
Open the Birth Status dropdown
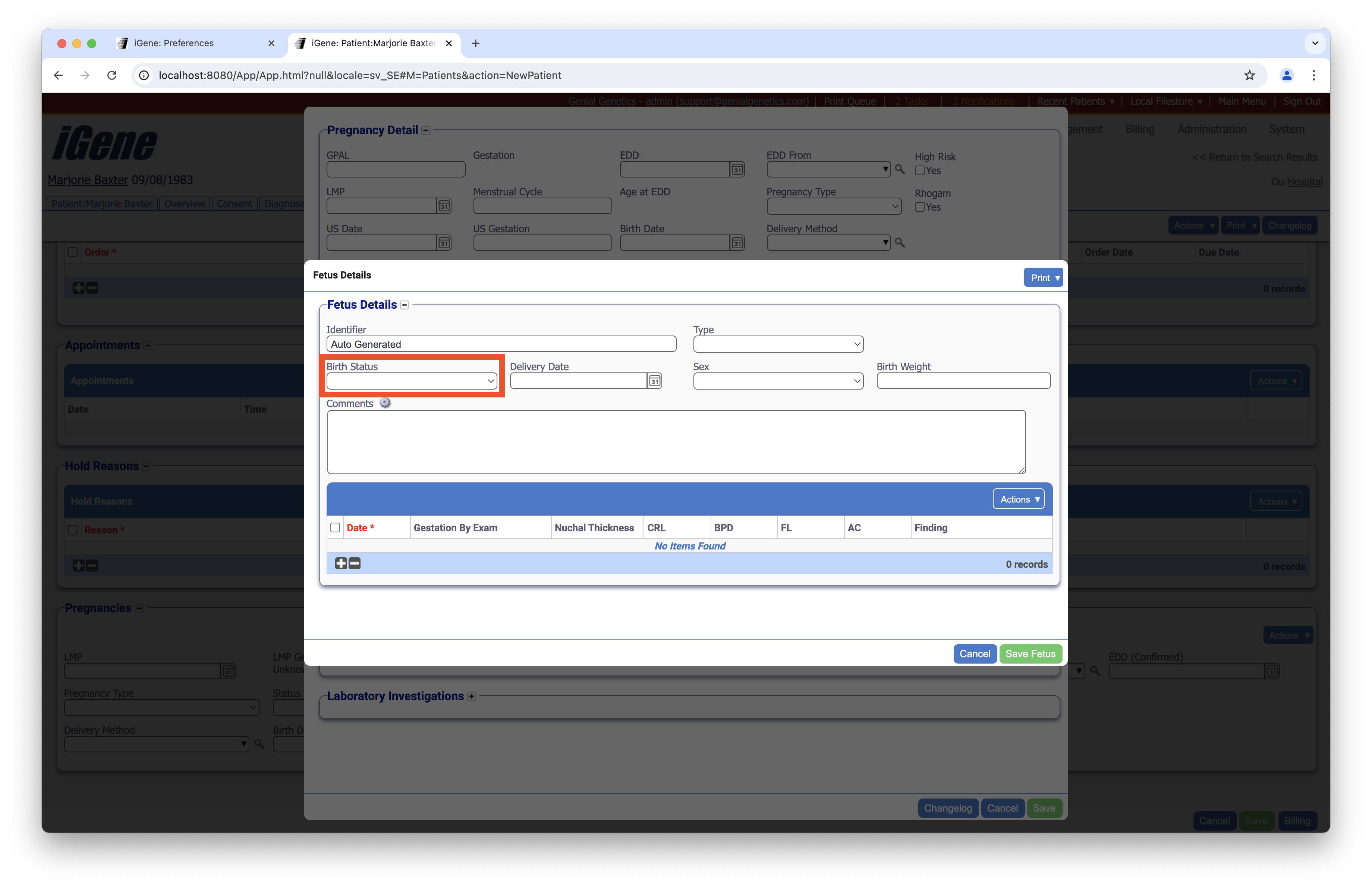(x=412, y=381)
